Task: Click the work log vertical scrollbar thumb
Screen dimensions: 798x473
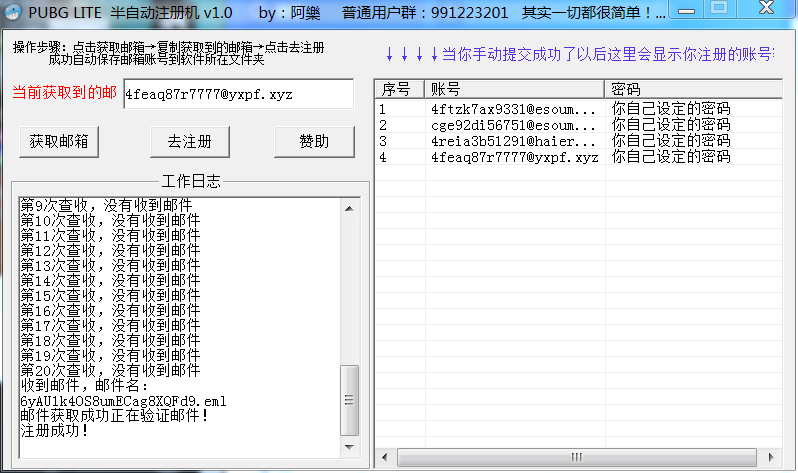Action: tap(349, 400)
